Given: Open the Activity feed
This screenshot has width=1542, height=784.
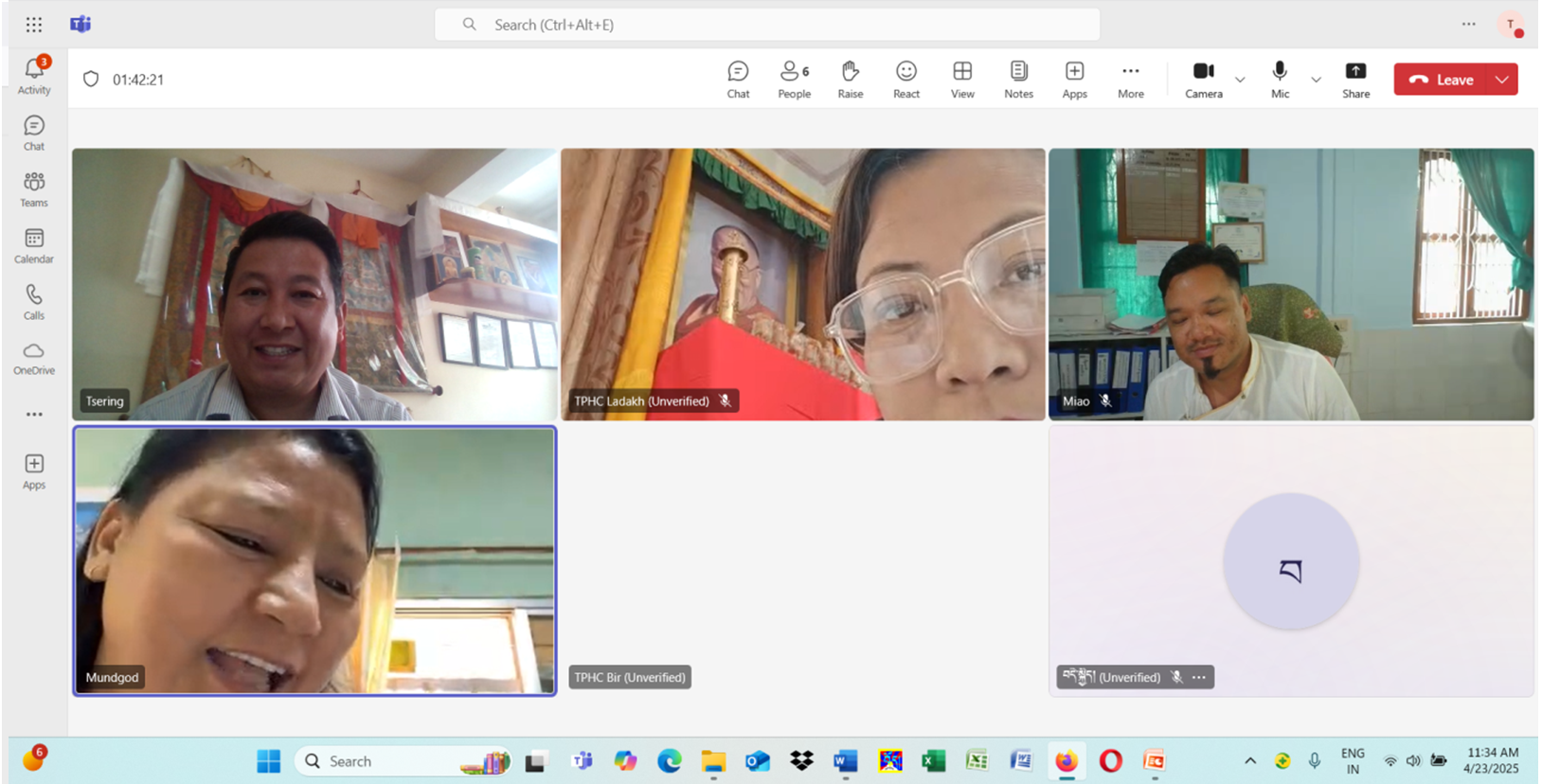Looking at the screenshot, I should [x=34, y=76].
